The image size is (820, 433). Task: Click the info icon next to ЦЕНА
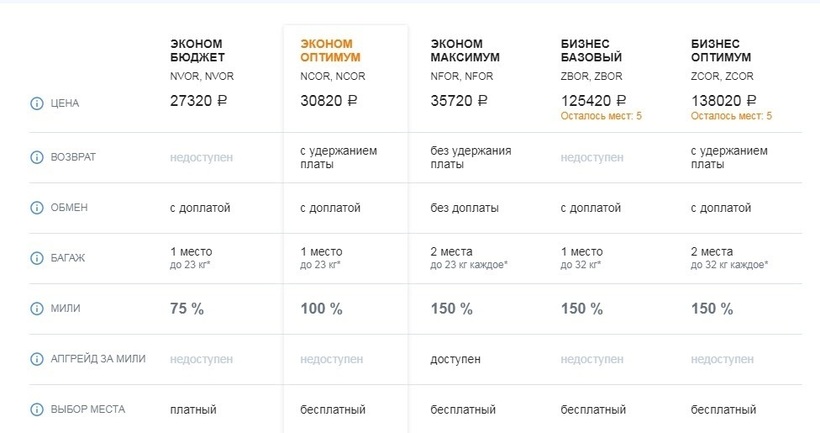(37, 103)
